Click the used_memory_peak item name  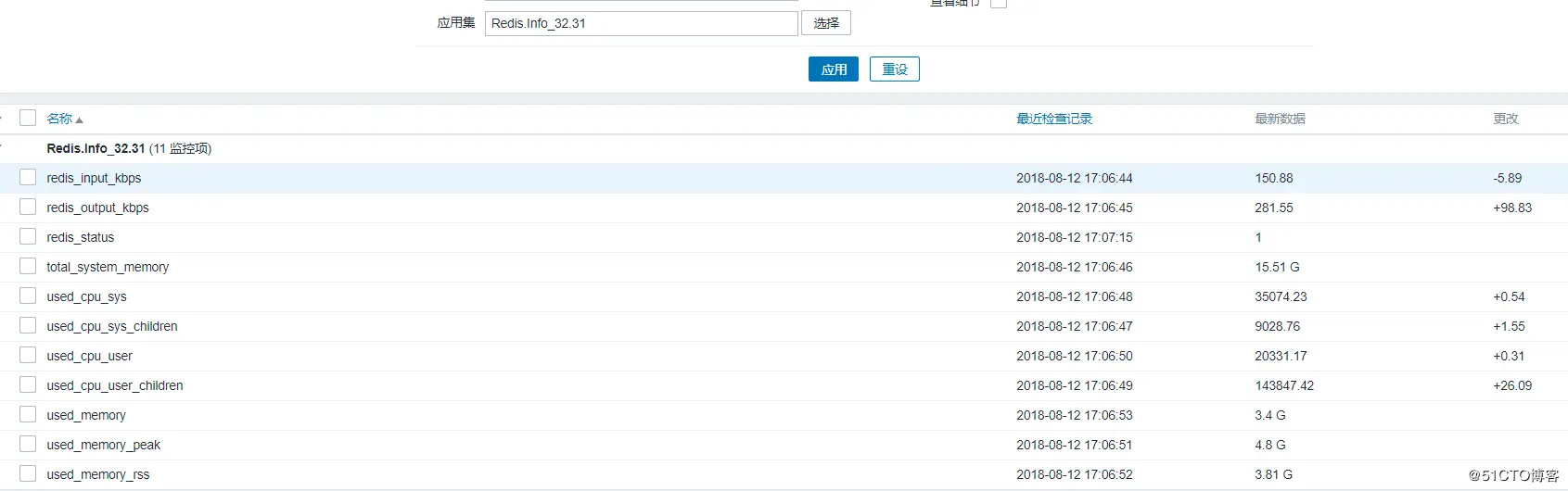(103, 445)
